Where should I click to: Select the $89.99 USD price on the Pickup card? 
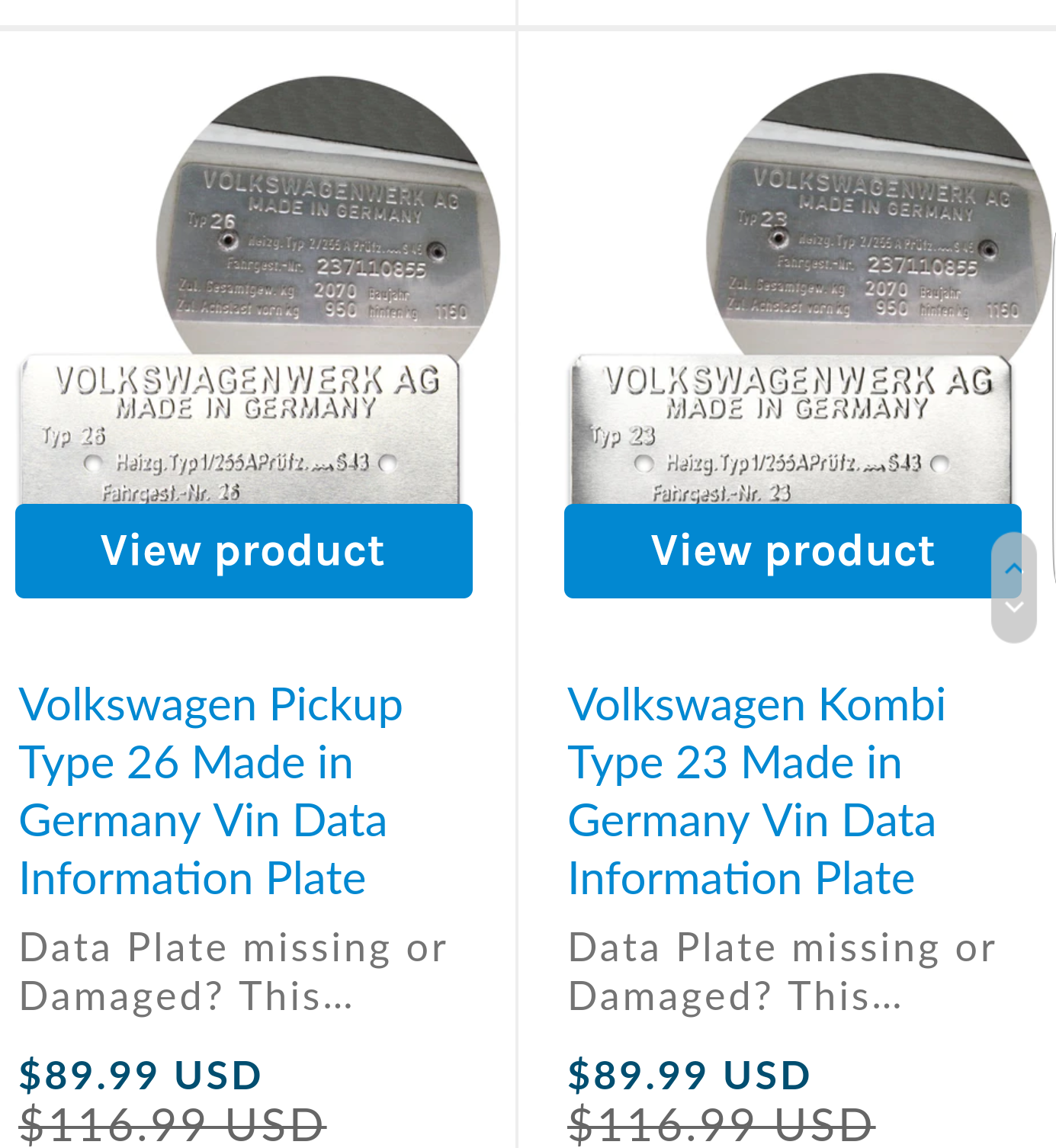tap(140, 1076)
